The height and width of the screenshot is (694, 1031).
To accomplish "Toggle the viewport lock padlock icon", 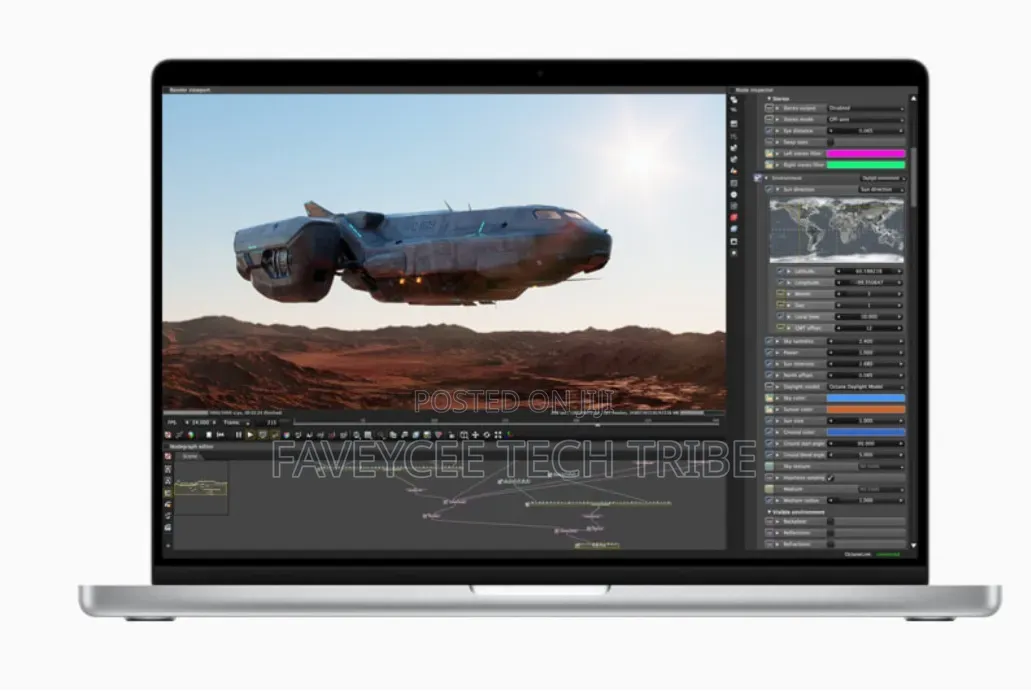I will [451, 435].
